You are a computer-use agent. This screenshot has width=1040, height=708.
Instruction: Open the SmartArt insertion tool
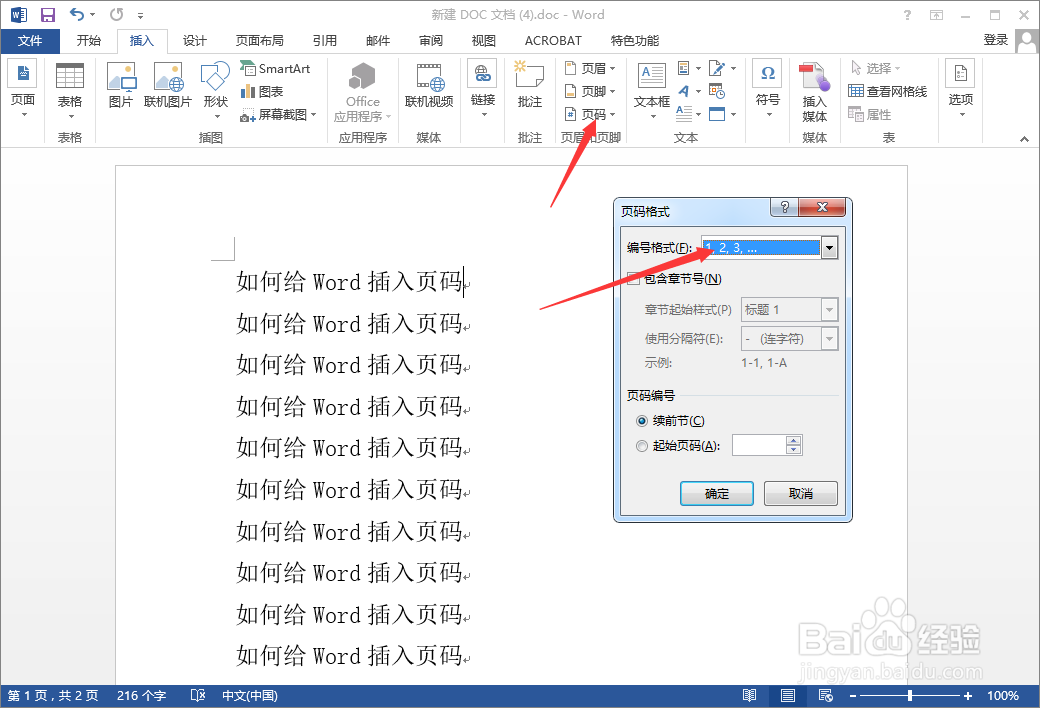[x=277, y=68]
